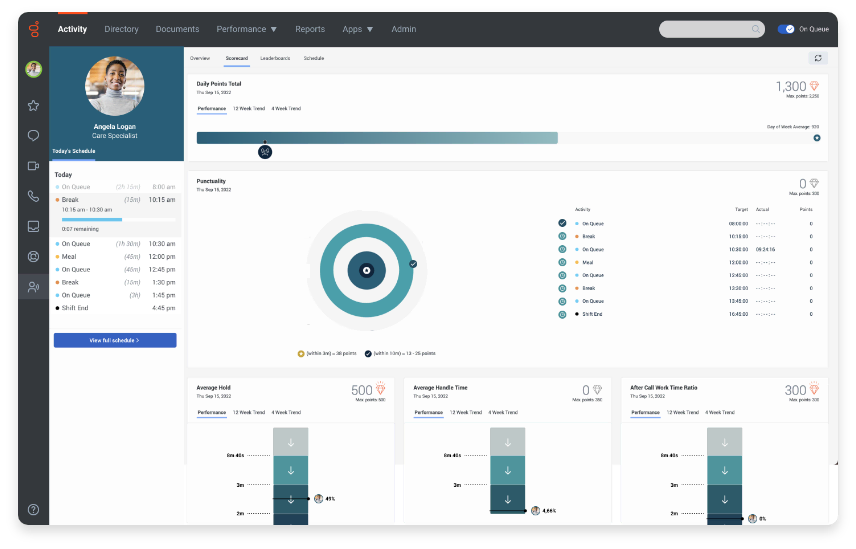Click View full schedule button
This screenshot has width=856, height=549.
pyautogui.click(x=115, y=340)
